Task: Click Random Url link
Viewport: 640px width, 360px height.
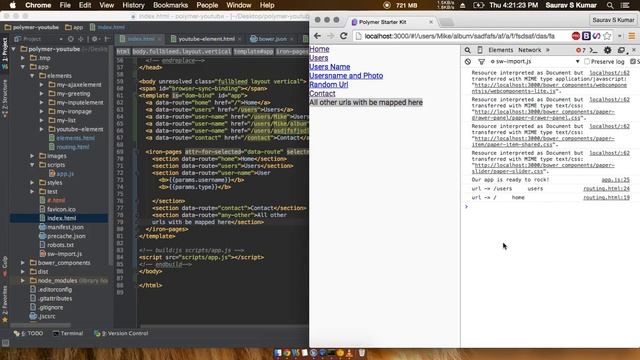Action: (329, 85)
